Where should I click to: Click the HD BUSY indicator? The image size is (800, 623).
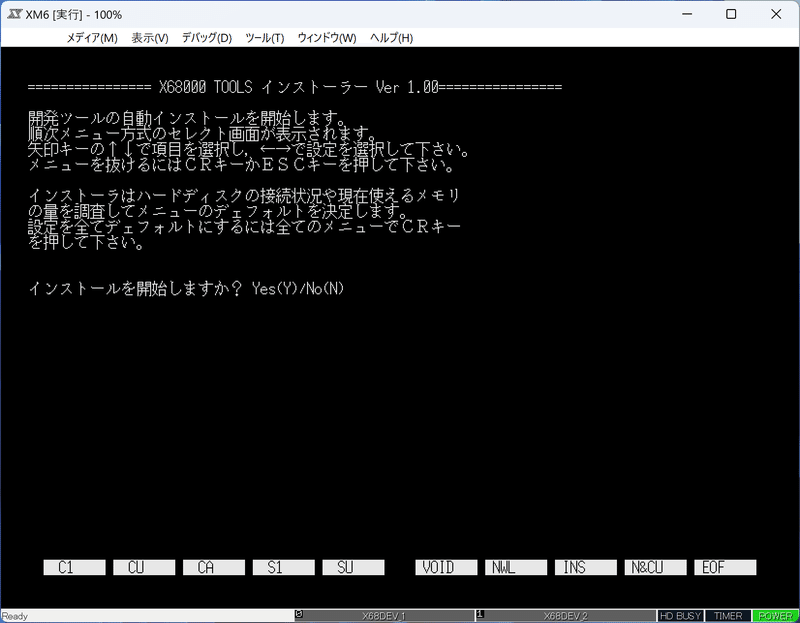point(681,616)
